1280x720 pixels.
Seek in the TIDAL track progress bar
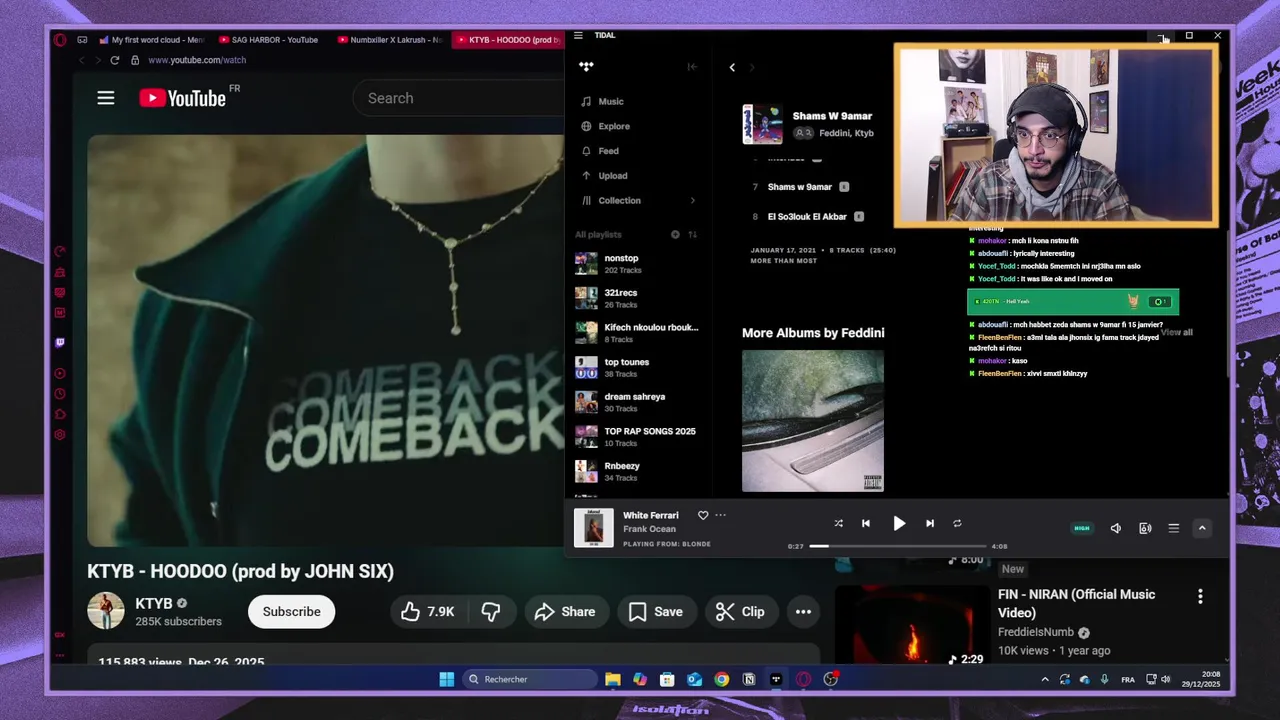point(897,546)
